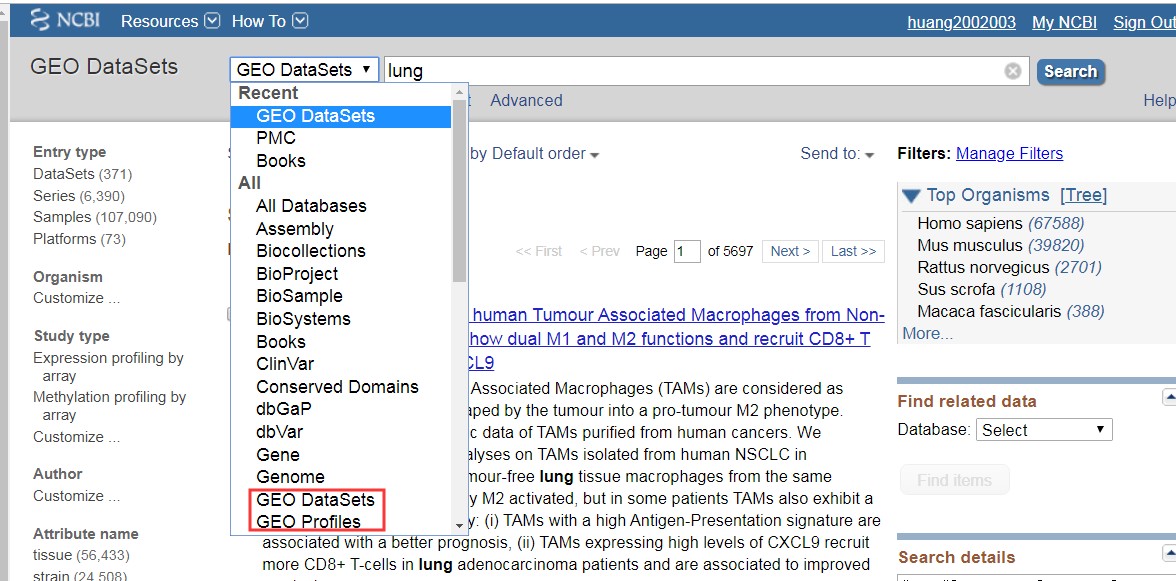
Task: Pick ClinVar from the list
Action: [285, 364]
